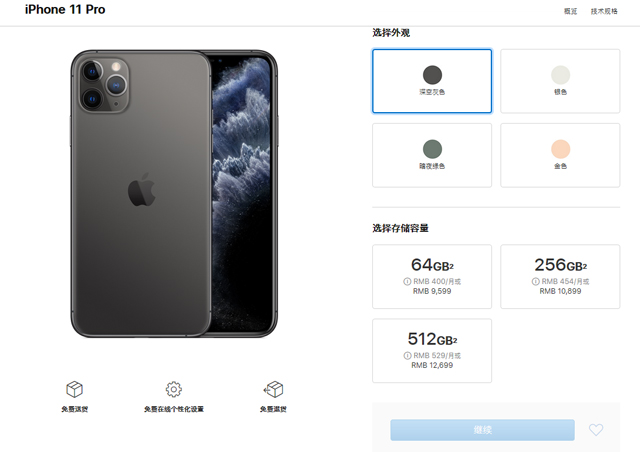Click the personalization gear icon
Screen dimensions: 640x452
point(173,389)
